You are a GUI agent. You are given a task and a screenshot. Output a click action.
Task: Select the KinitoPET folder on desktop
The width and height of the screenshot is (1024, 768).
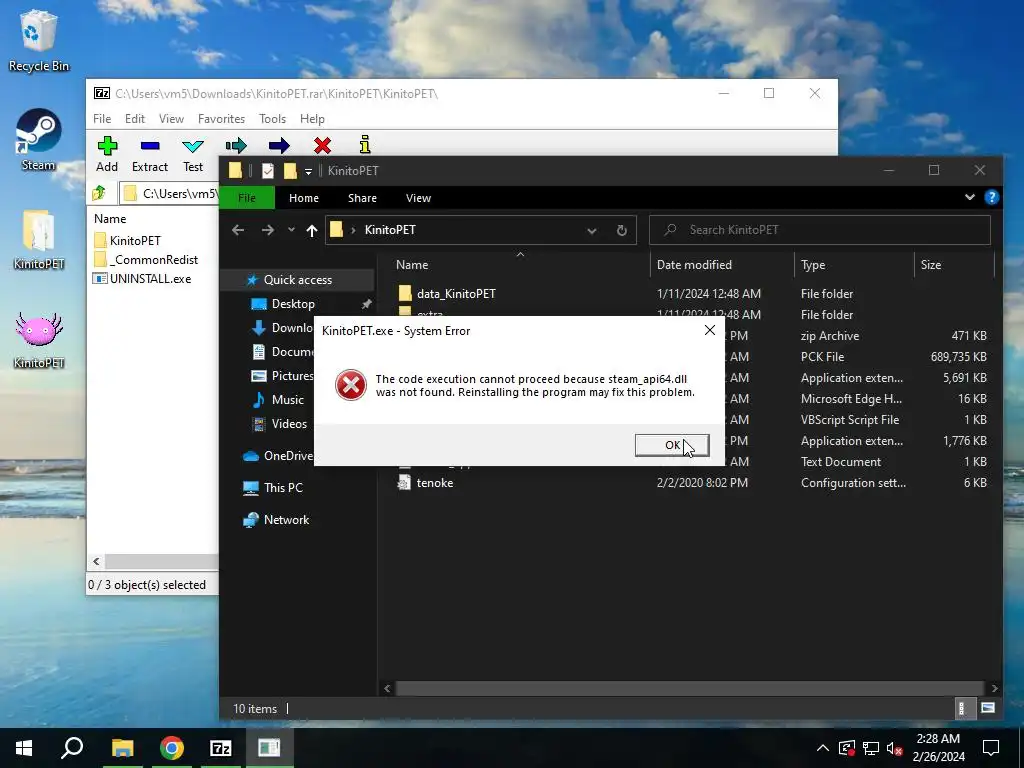pyautogui.click(x=39, y=240)
